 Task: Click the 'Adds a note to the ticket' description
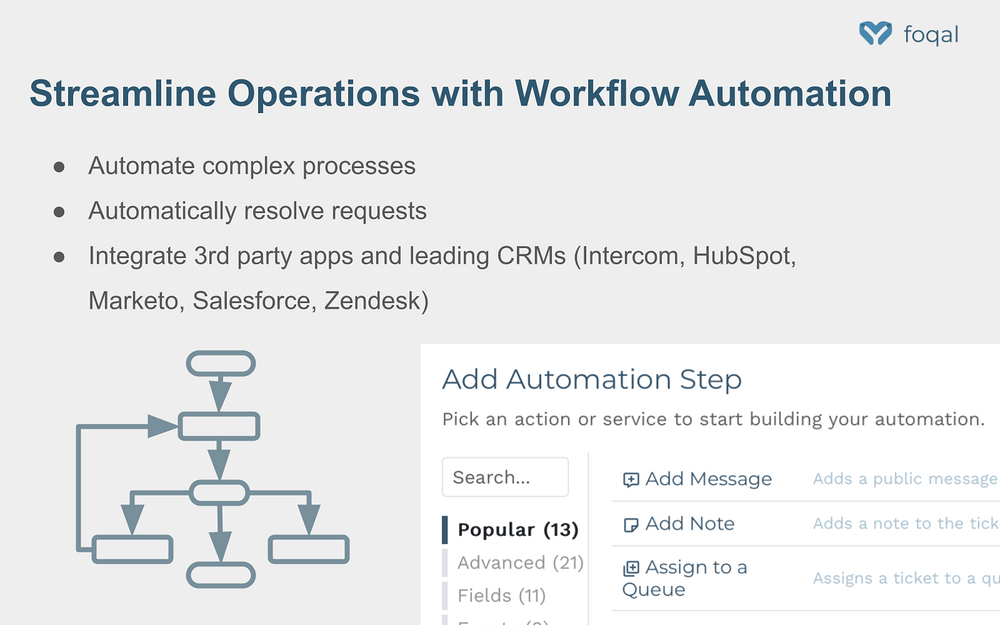pos(906,524)
